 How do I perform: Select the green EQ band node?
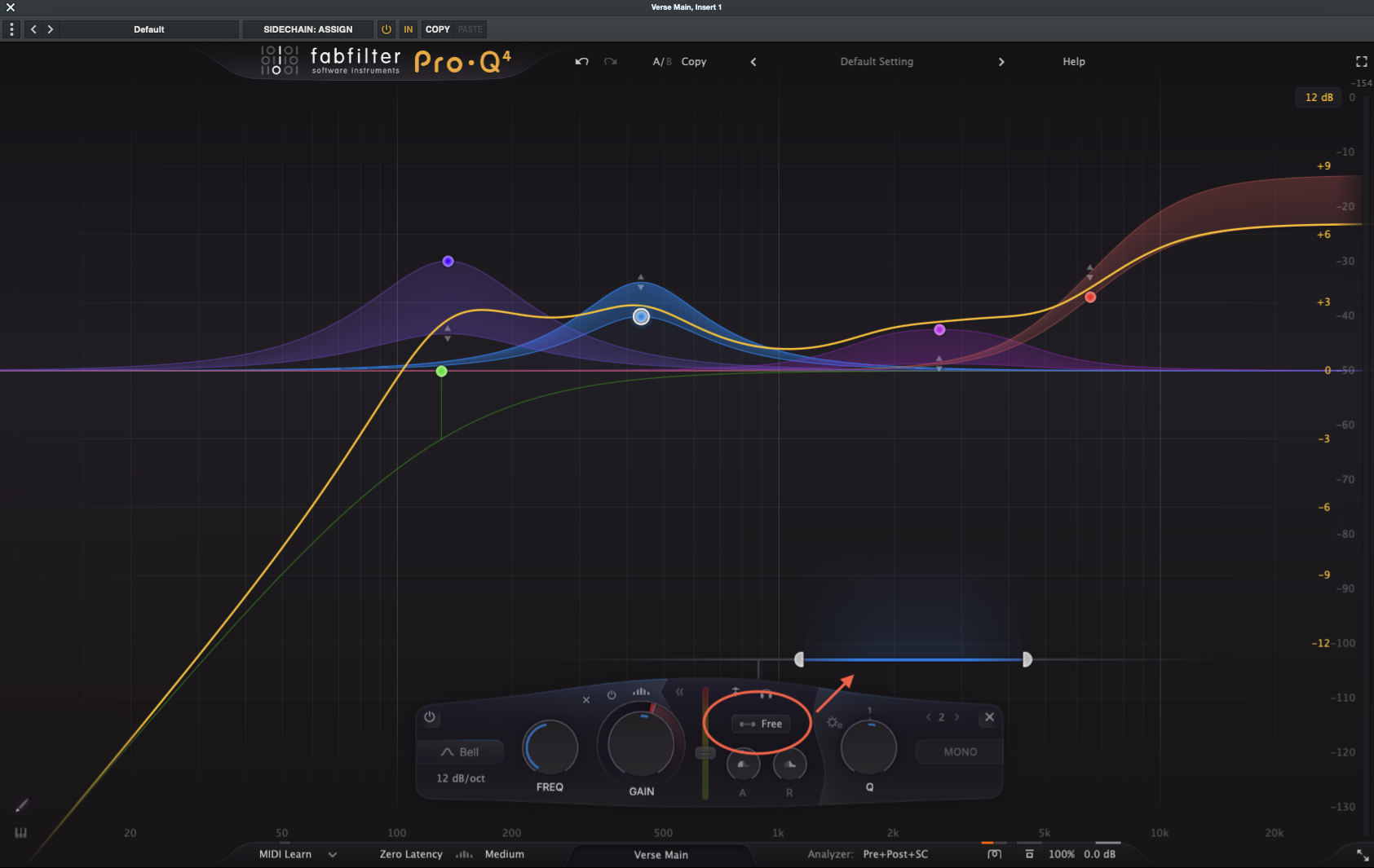(x=441, y=371)
